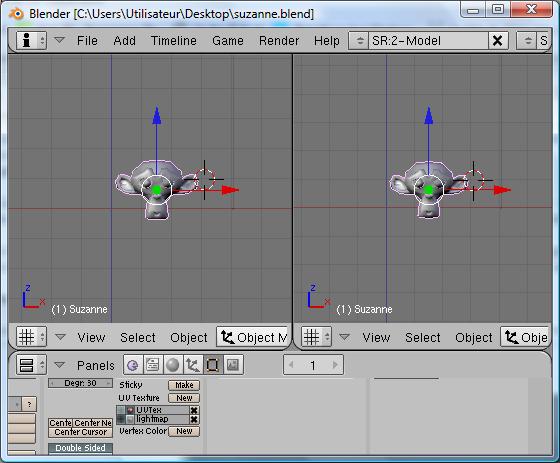Open the Help menu

click(326, 40)
